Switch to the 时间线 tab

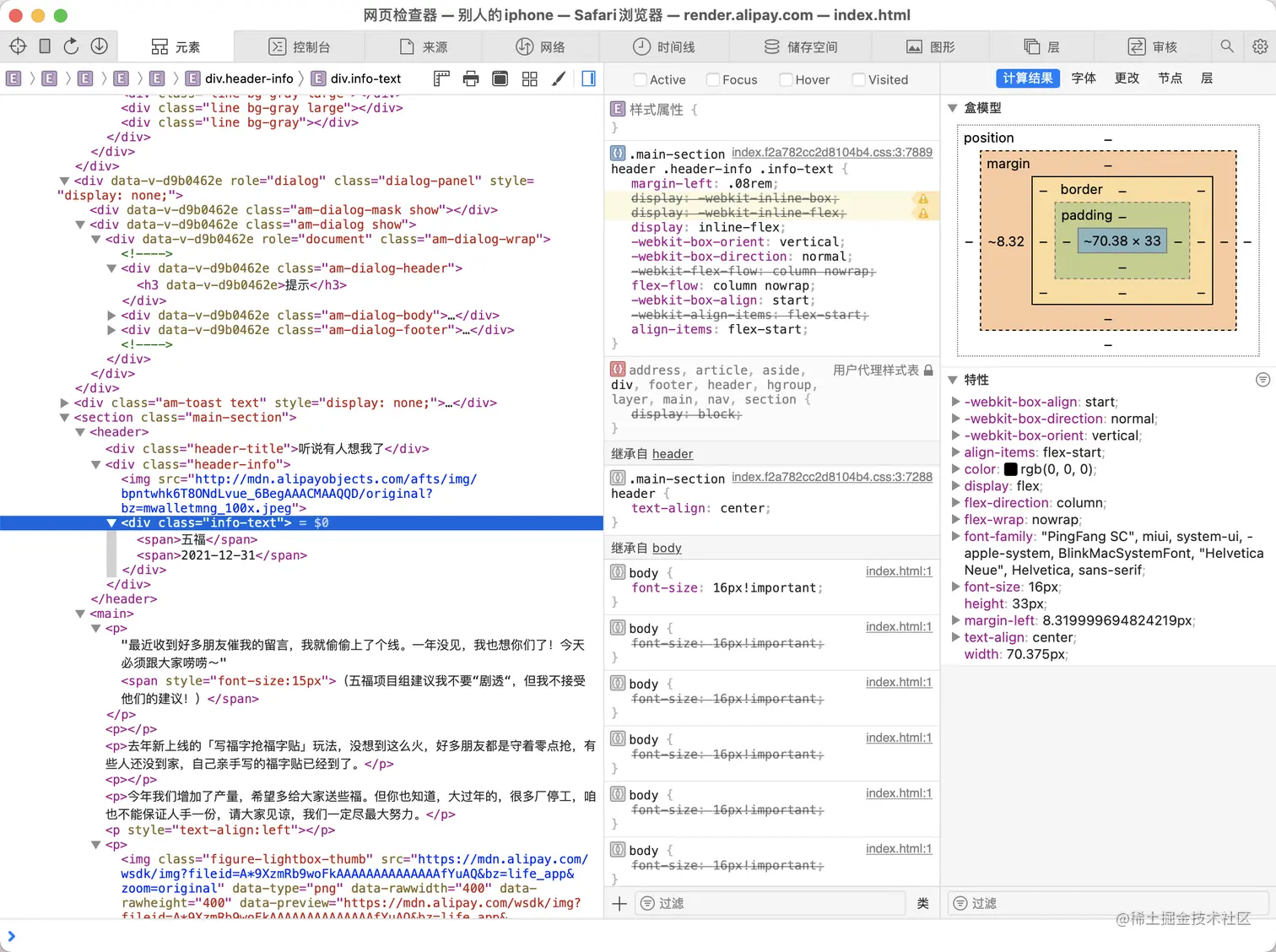[664, 46]
